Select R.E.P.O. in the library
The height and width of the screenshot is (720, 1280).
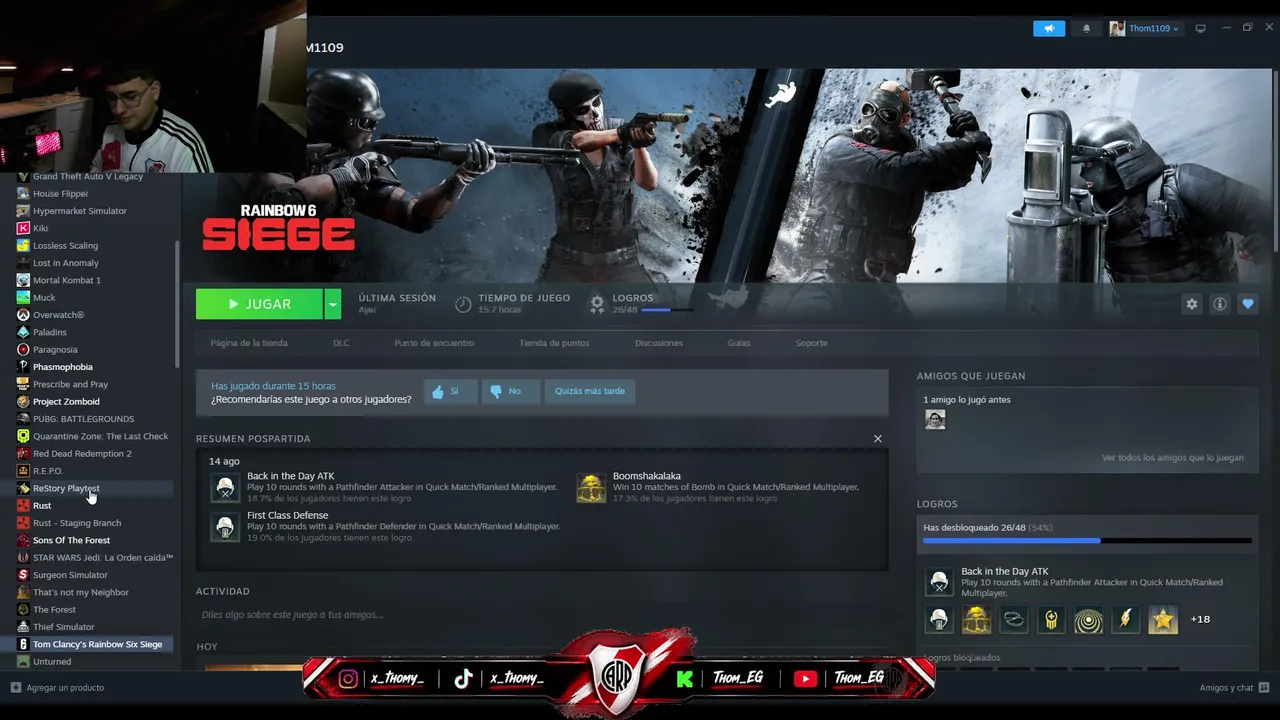point(48,471)
